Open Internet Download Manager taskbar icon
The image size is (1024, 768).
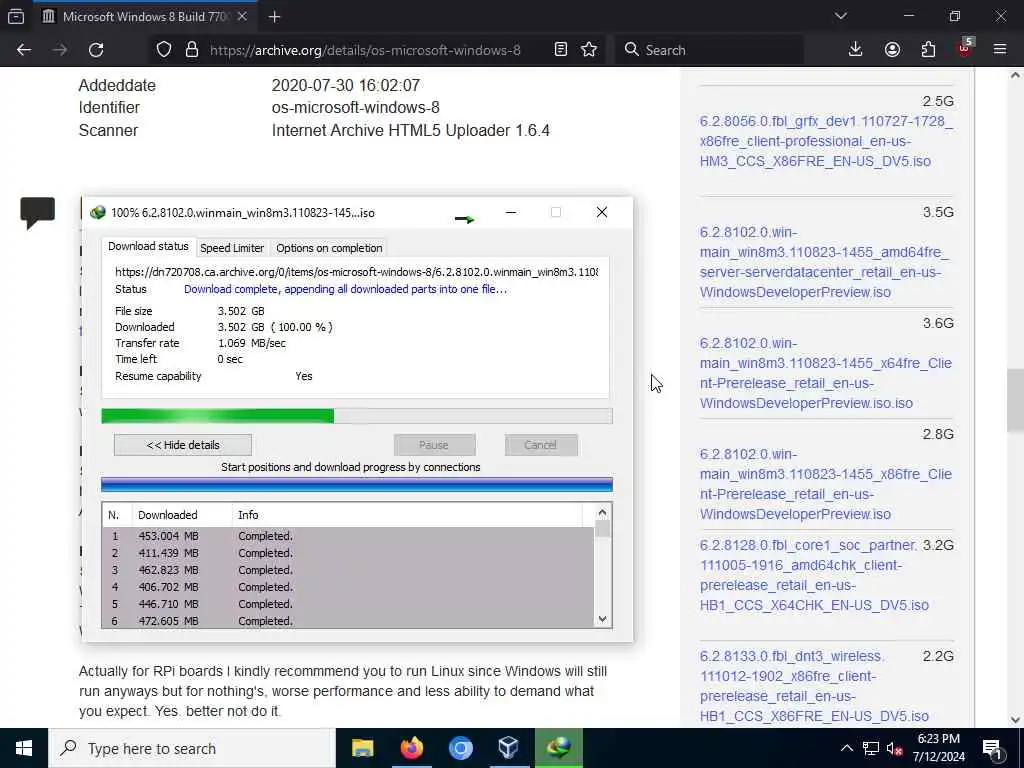point(559,748)
